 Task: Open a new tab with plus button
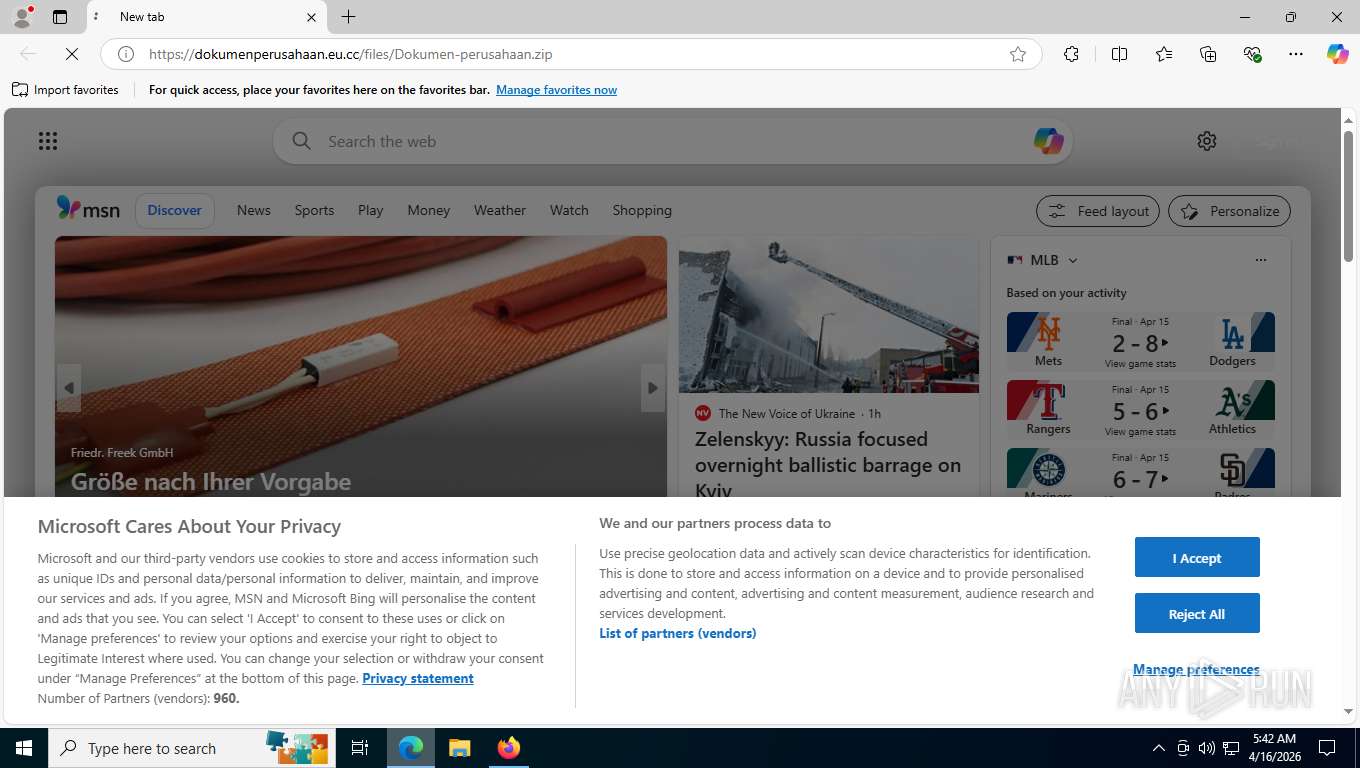coord(348,17)
